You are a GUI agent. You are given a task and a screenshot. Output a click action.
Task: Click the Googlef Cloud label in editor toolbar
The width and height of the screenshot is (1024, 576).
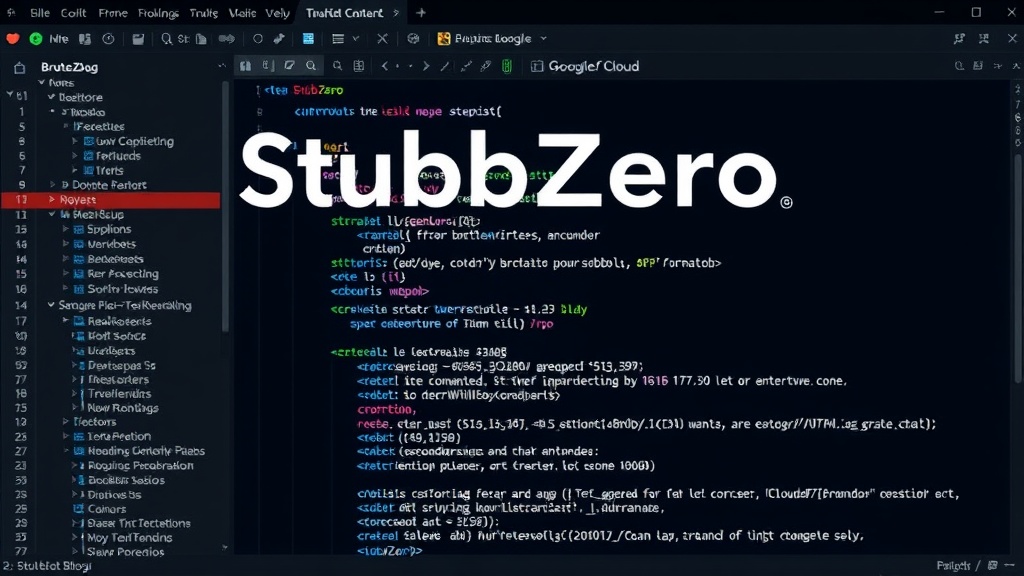pyautogui.click(x=594, y=66)
